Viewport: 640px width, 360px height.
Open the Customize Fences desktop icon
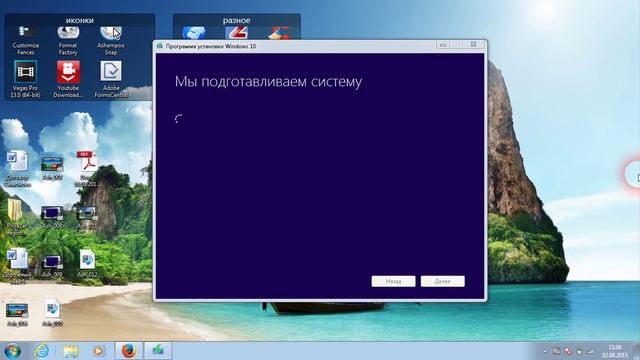point(25,40)
